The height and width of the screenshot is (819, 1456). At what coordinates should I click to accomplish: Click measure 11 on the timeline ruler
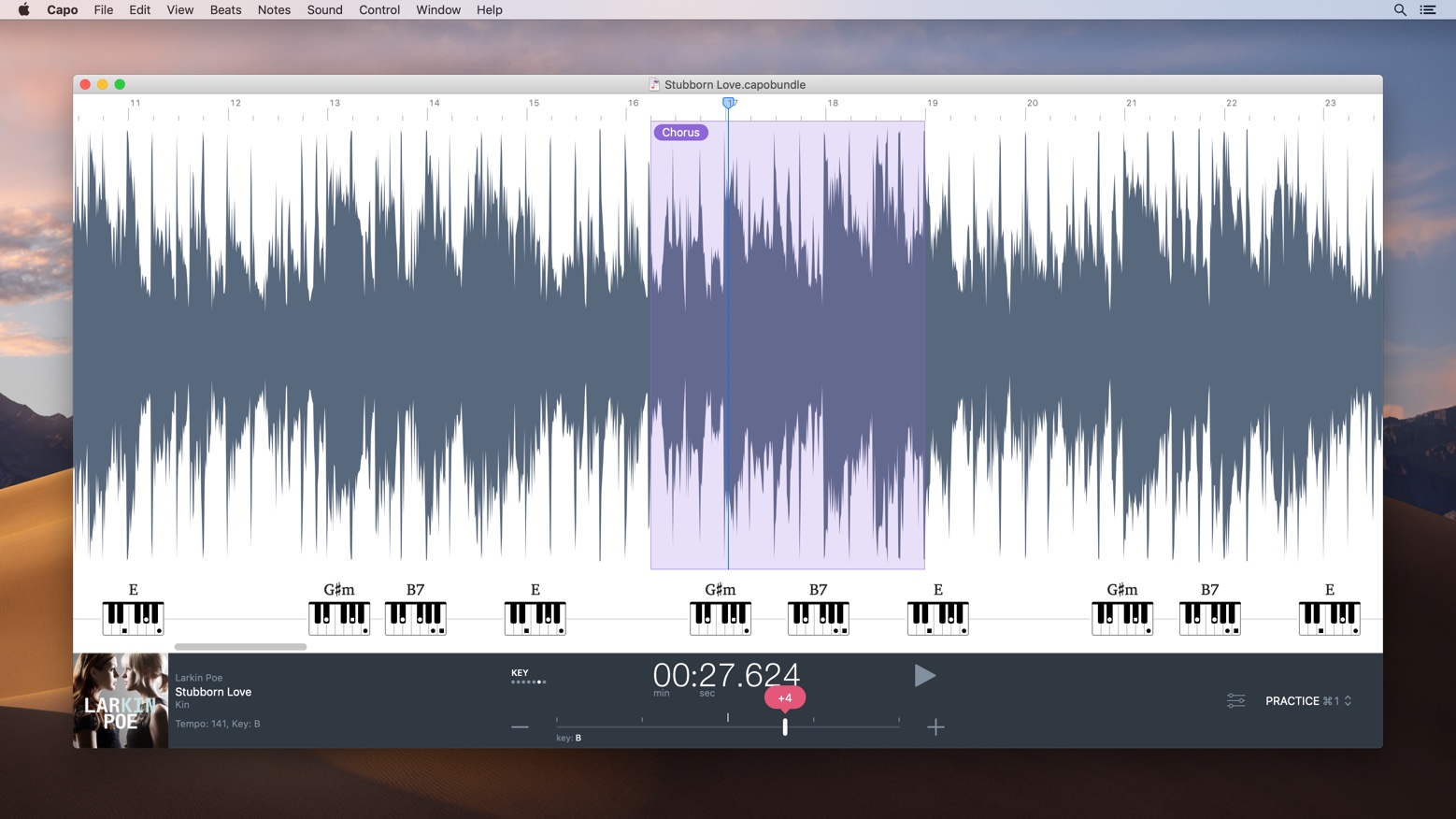tap(136, 103)
